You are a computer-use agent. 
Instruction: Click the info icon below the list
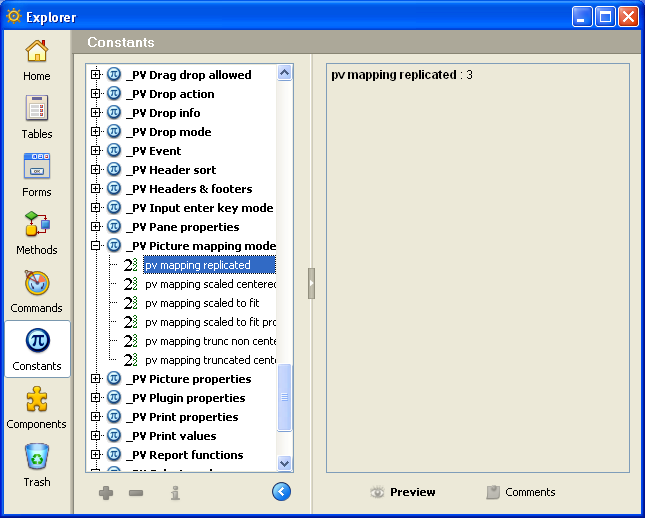[x=175, y=492]
